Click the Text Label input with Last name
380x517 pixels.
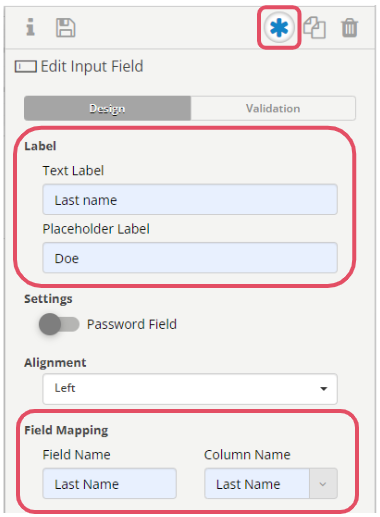[x=190, y=200]
